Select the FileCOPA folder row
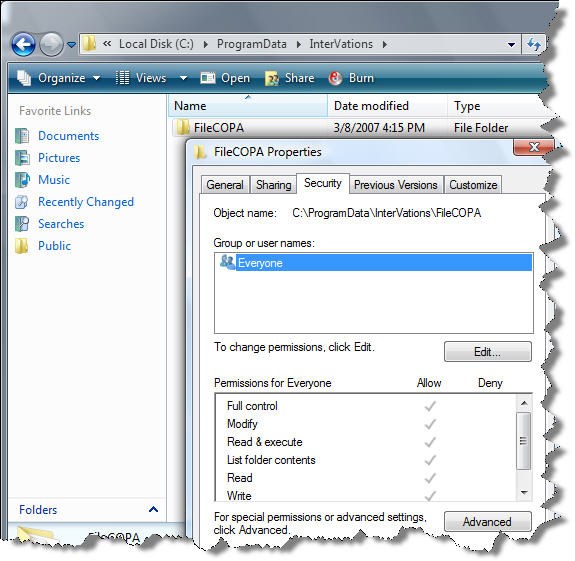This screenshot has width=575, height=561. pos(358,128)
